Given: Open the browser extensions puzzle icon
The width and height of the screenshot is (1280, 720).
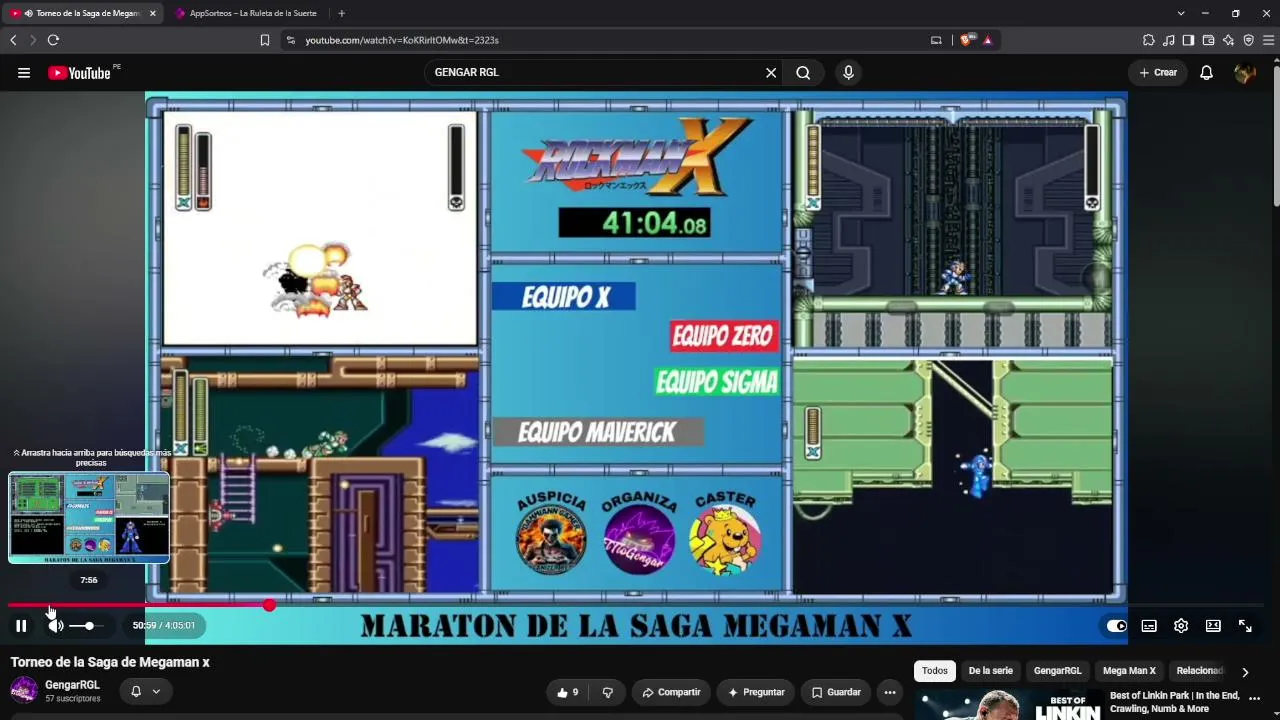Looking at the screenshot, I should pos(1149,40).
